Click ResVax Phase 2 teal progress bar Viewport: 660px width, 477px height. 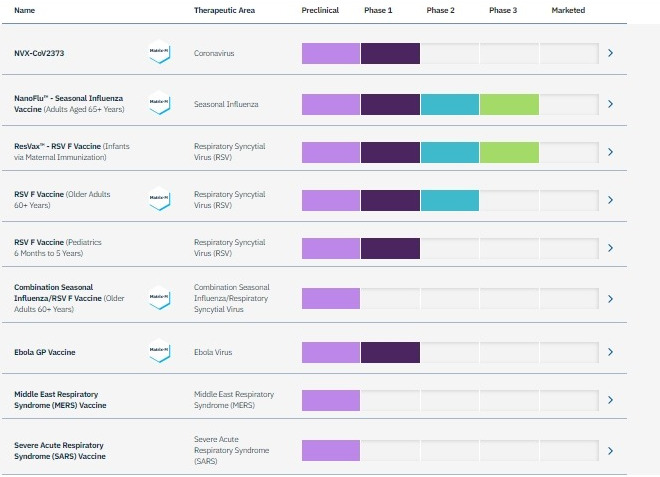[x=450, y=152]
